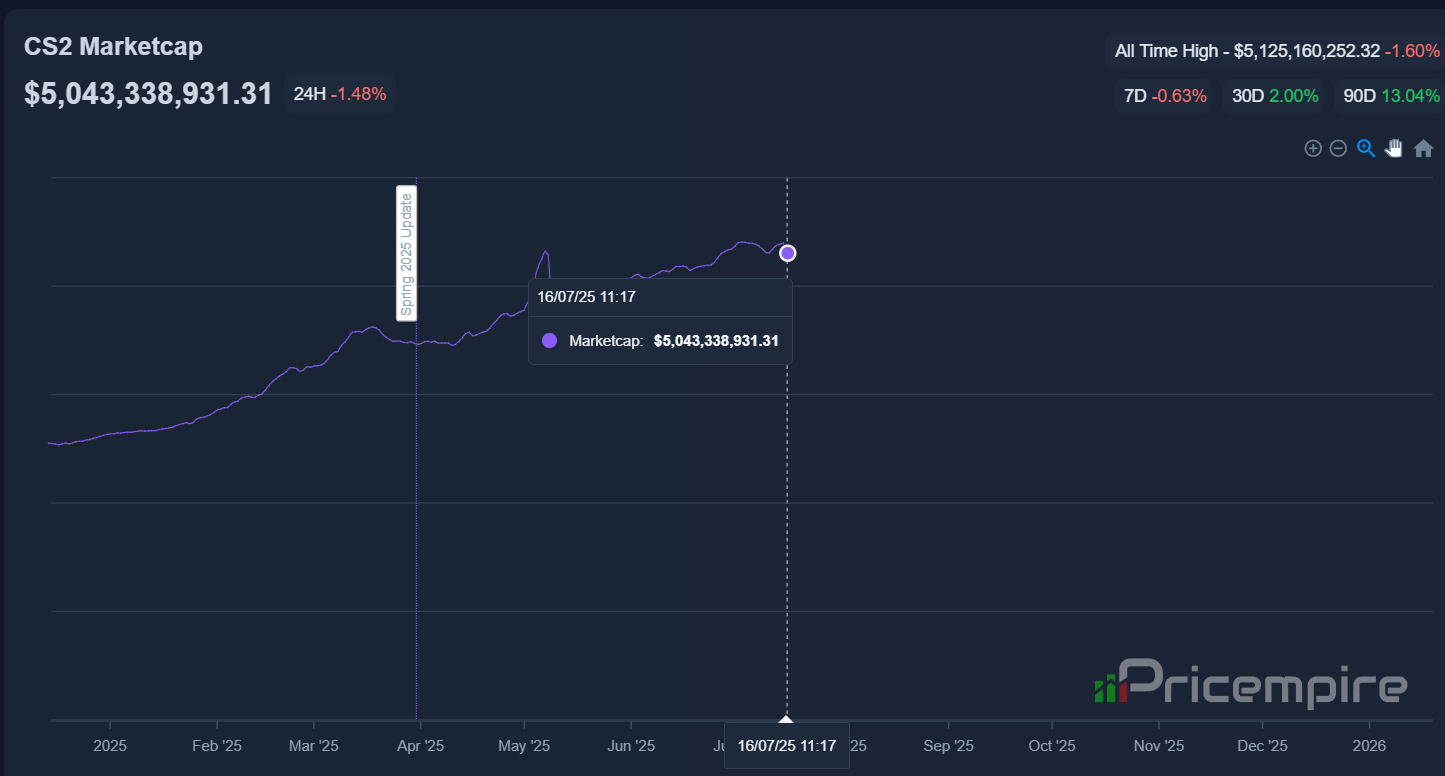Click the green bar icon in Pricempire logo
The height and width of the screenshot is (776, 1445).
point(1103,688)
